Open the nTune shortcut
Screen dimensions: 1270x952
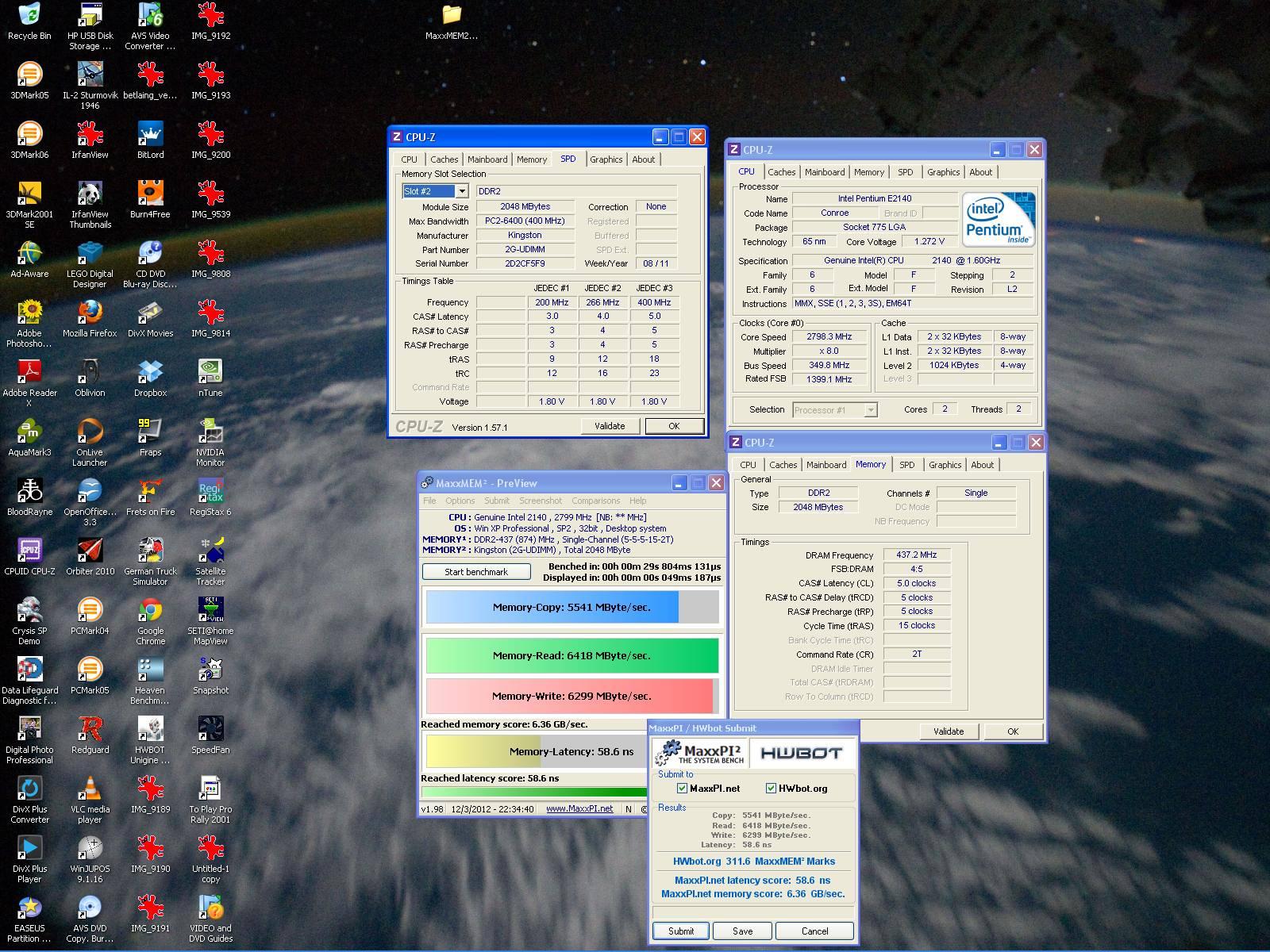click(x=210, y=378)
